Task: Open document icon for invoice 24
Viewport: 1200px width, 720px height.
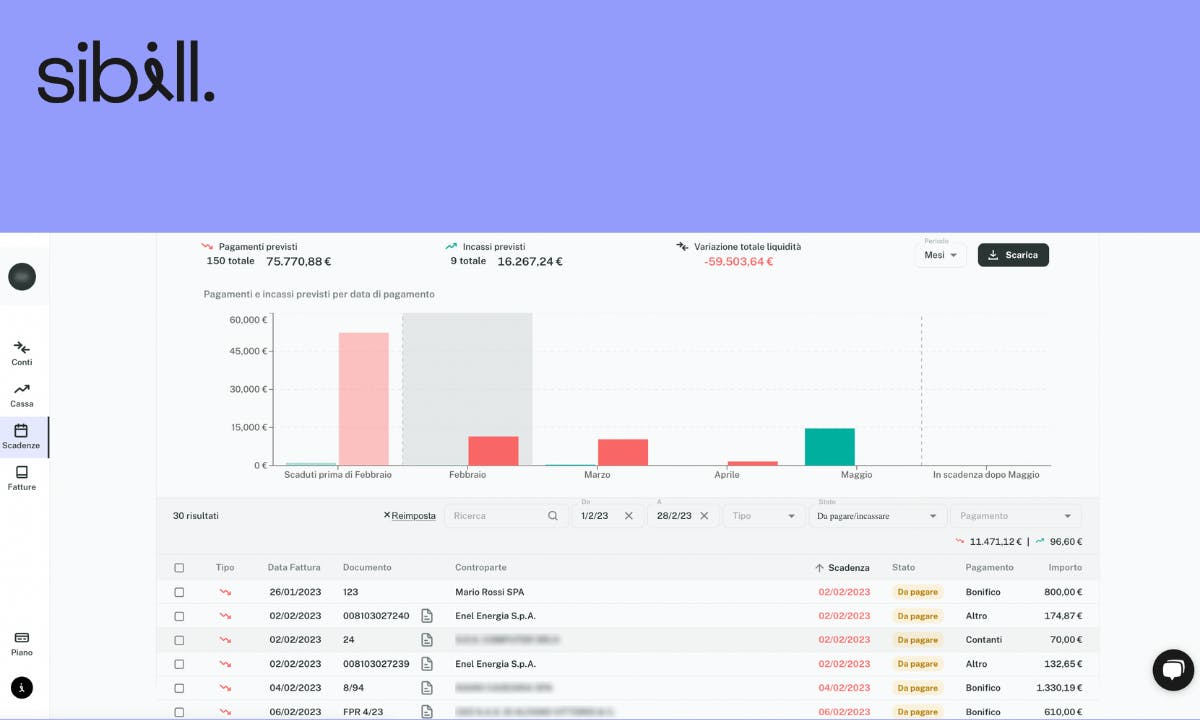Action: (427, 640)
